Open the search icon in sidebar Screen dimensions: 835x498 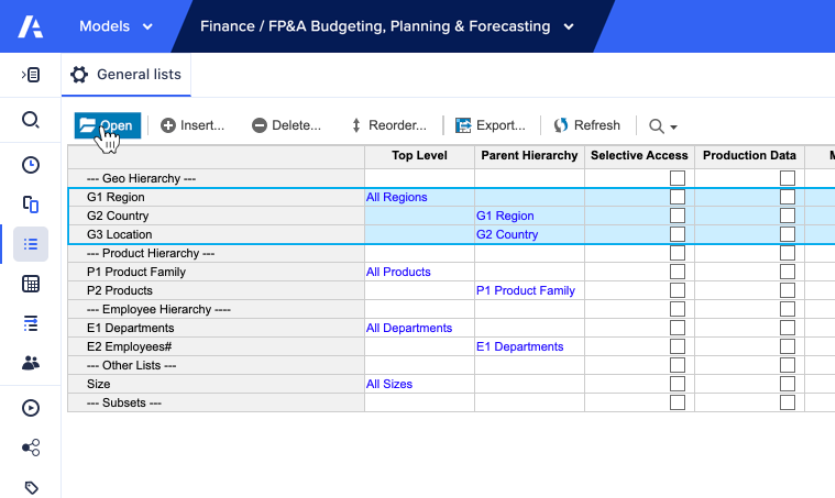30,120
